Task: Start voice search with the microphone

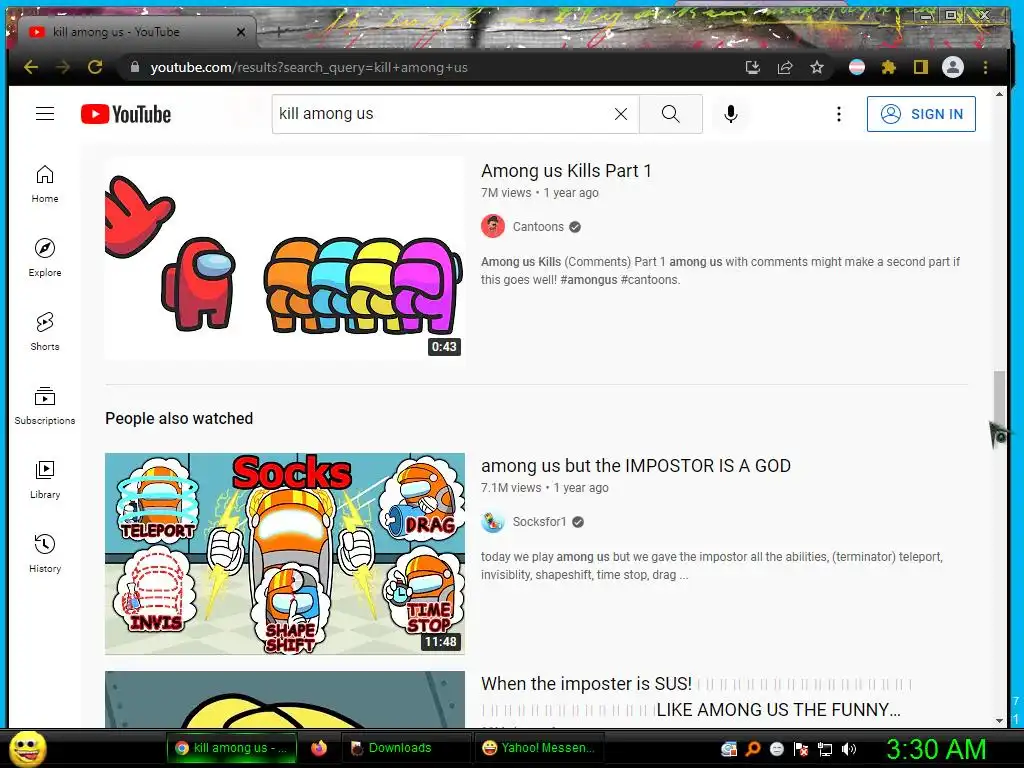Action: (731, 114)
